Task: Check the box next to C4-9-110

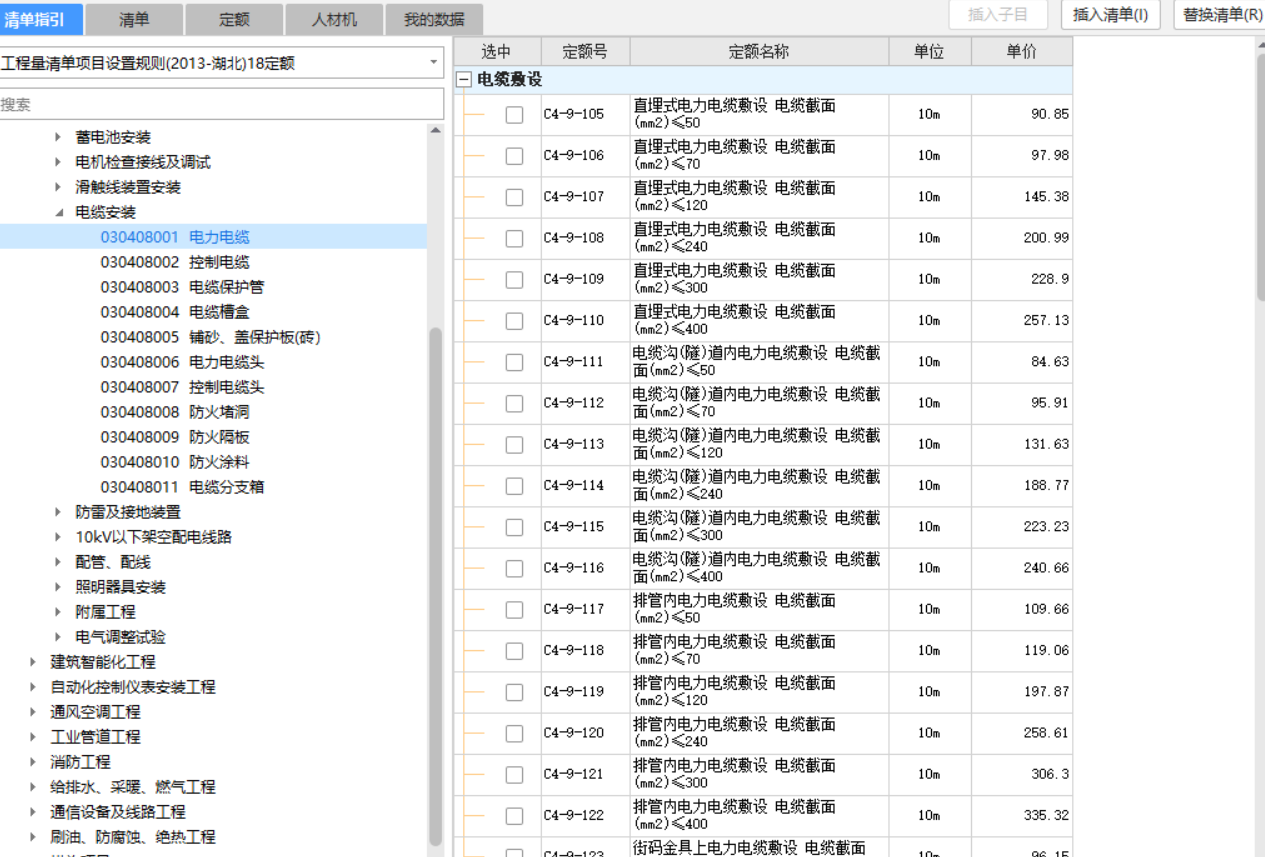Action: click(x=514, y=321)
